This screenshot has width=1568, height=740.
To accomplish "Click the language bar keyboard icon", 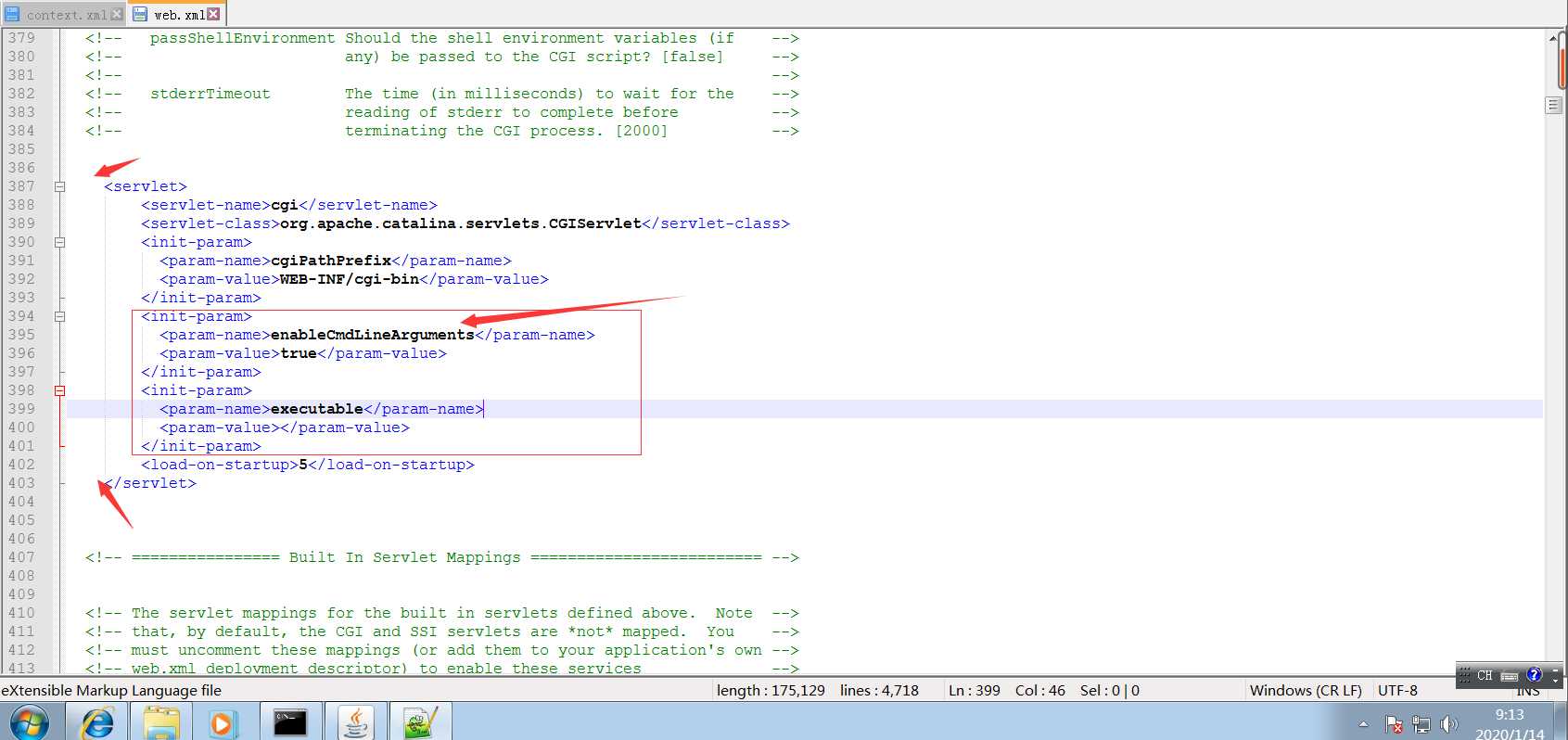I will pyautogui.click(x=1510, y=675).
